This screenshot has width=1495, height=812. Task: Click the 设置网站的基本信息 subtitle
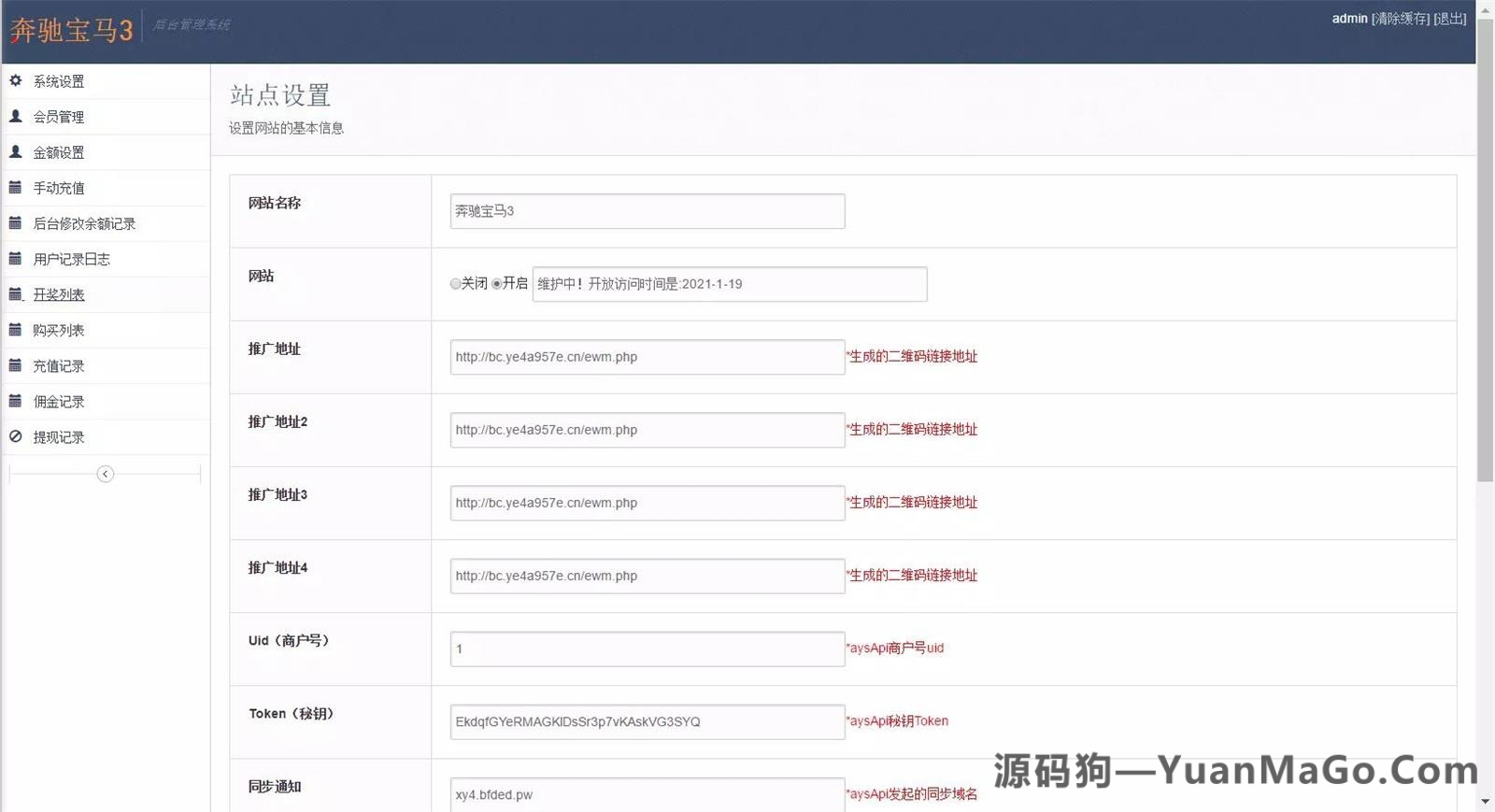pos(287,128)
